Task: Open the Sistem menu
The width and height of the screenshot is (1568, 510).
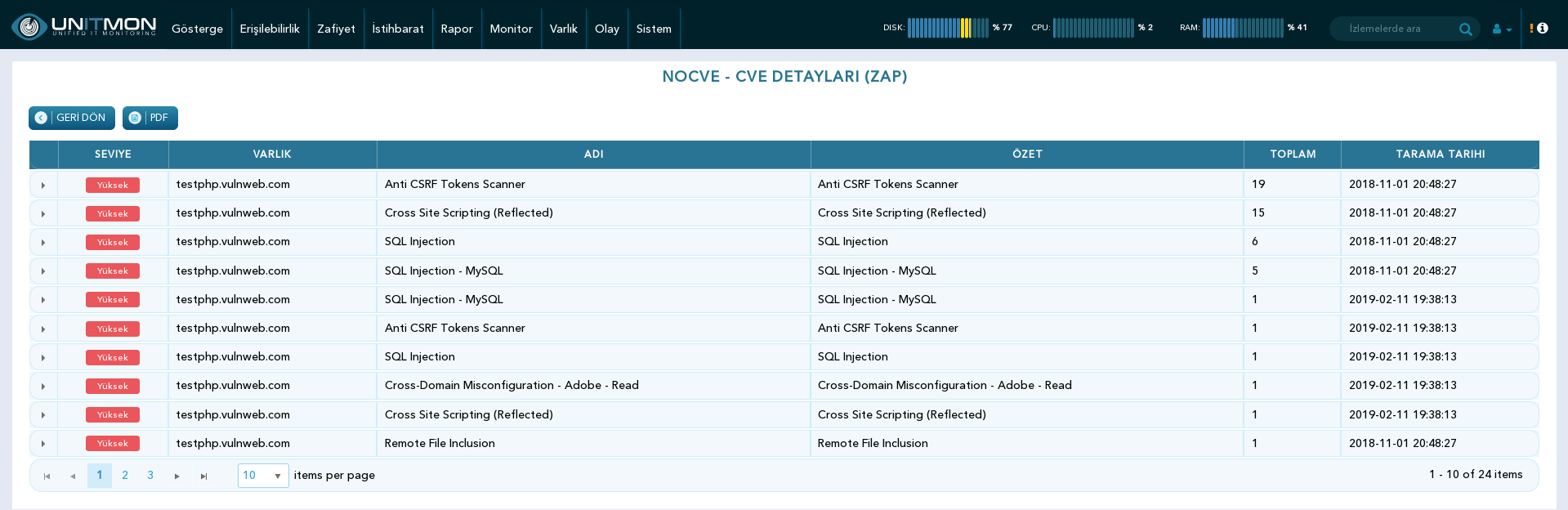Action: [x=654, y=29]
